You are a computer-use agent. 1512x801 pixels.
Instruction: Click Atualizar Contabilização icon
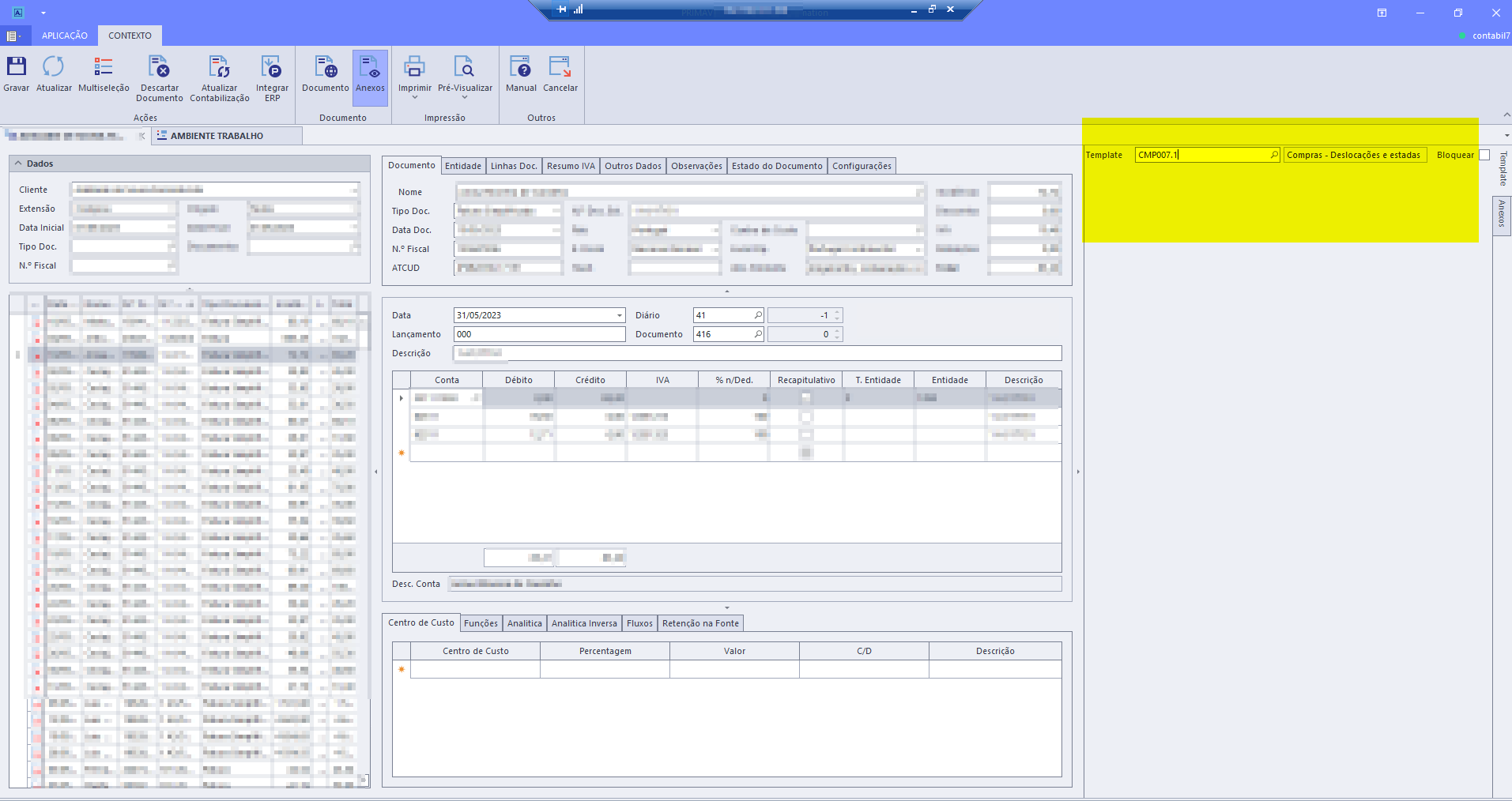tap(219, 67)
